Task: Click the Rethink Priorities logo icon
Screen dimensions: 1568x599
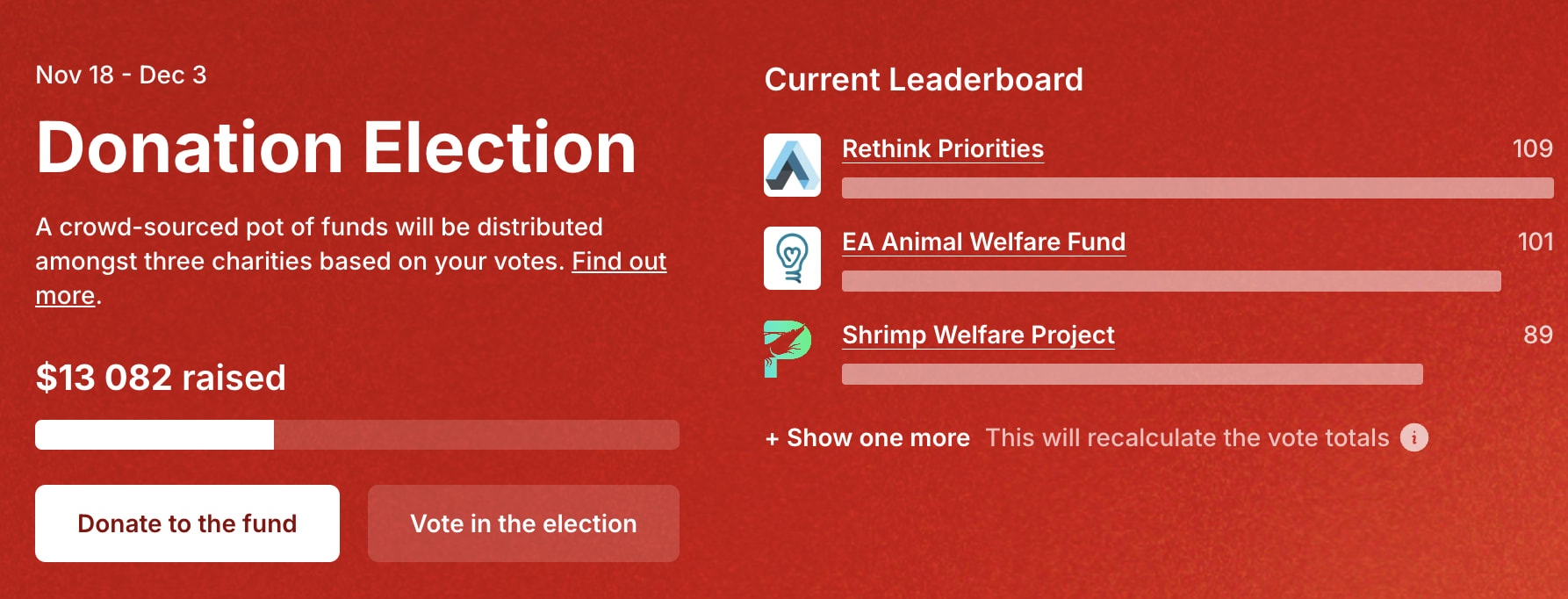Action: tap(792, 165)
